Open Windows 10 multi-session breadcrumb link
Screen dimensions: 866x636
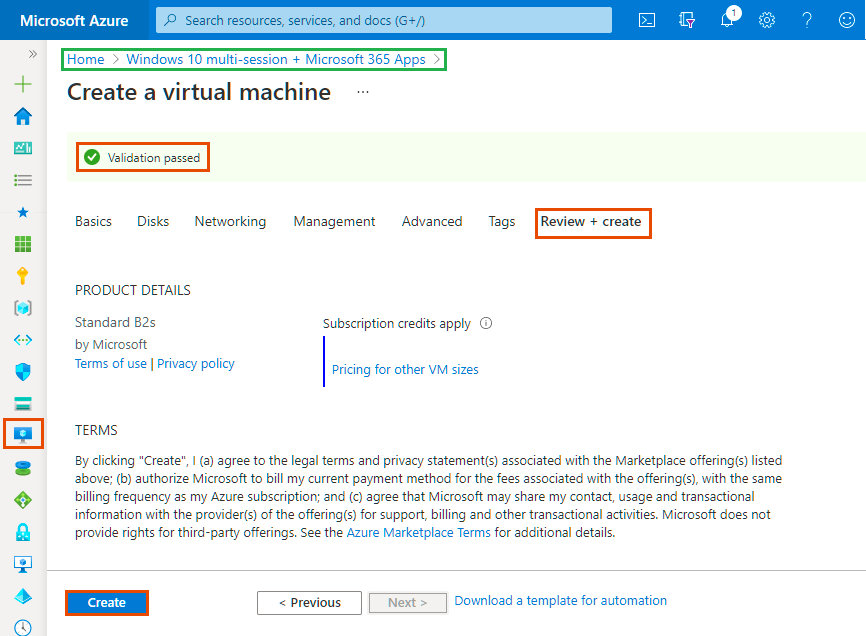tap(276, 59)
